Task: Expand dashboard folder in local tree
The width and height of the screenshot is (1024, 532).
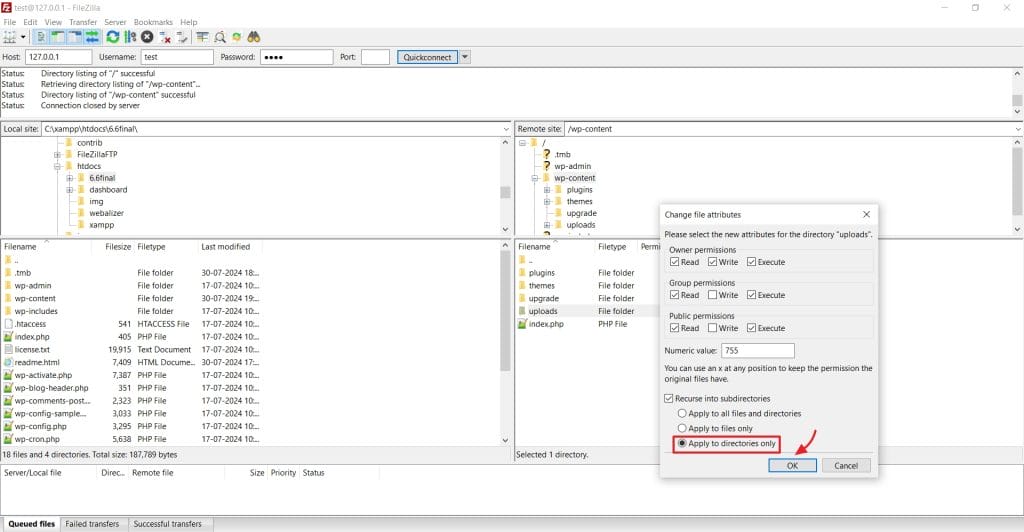Action: tap(69, 190)
